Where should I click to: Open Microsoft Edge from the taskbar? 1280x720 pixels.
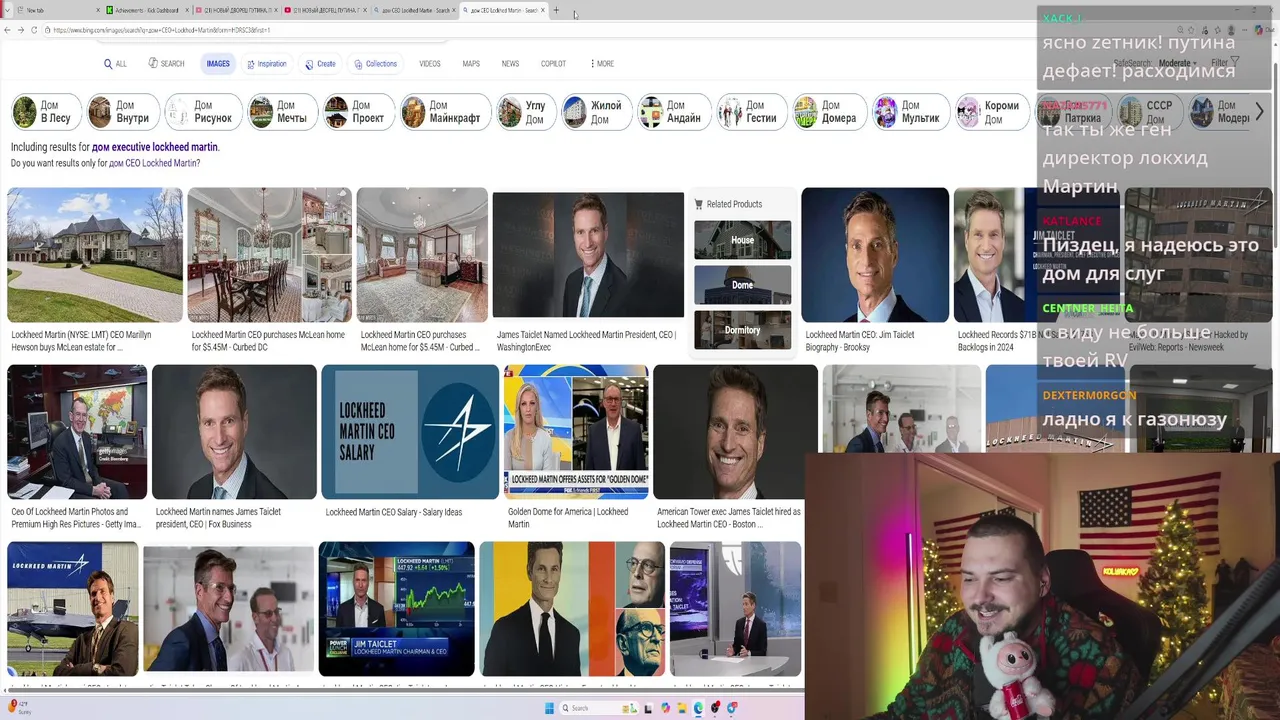pyautogui.click(x=698, y=708)
